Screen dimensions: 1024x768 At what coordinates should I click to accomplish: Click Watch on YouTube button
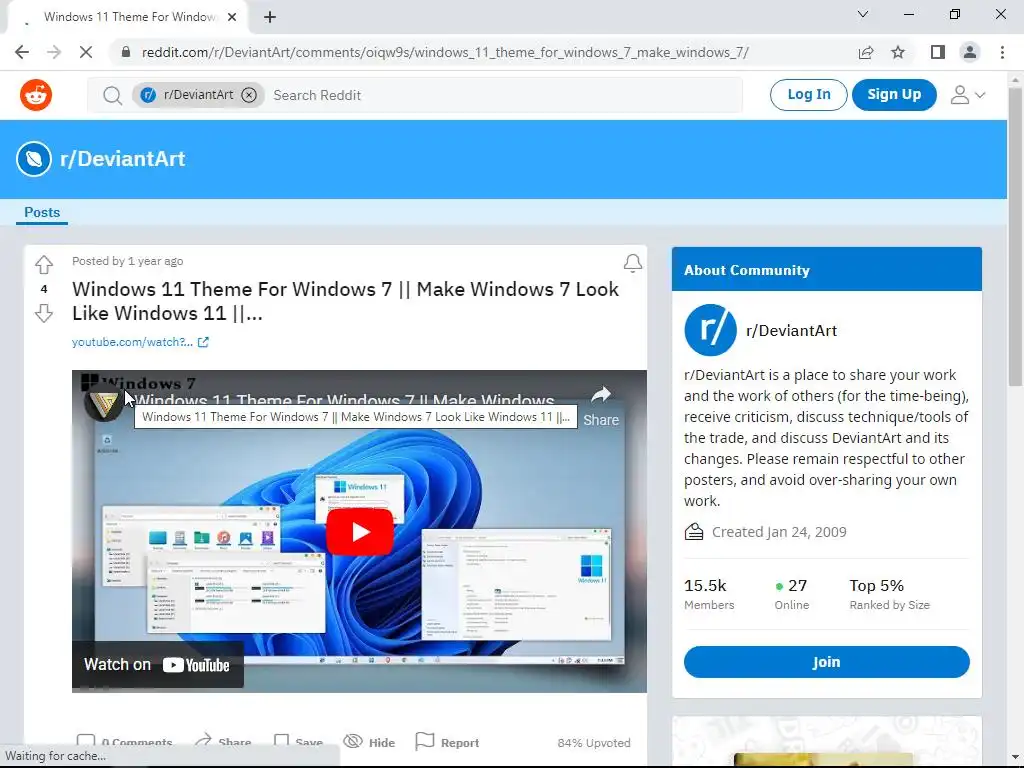click(157, 665)
